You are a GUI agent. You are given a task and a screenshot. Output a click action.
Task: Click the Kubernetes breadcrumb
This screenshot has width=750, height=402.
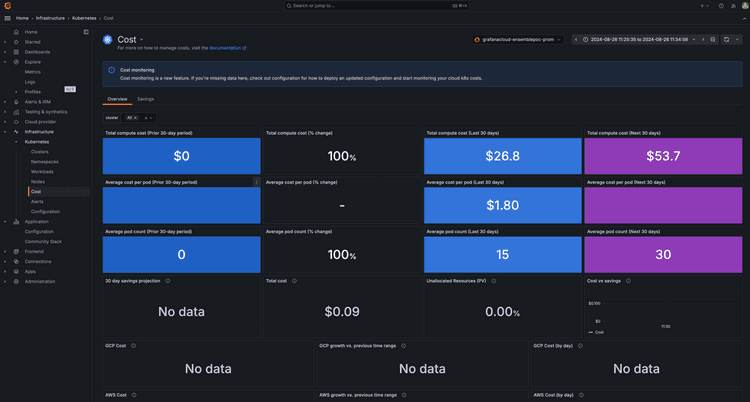click(x=83, y=18)
